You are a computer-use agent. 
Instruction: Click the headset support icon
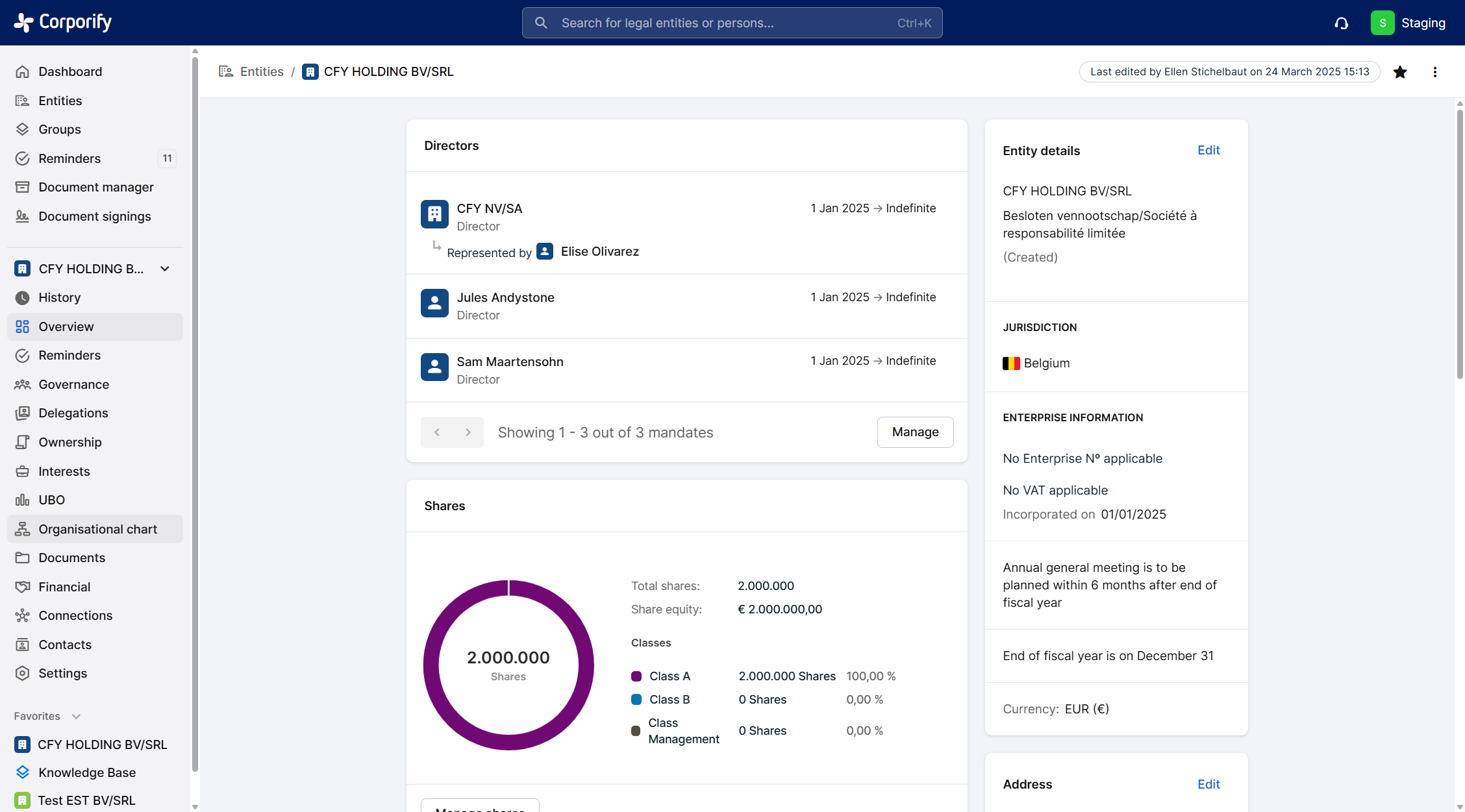[x=1342, y=23]
